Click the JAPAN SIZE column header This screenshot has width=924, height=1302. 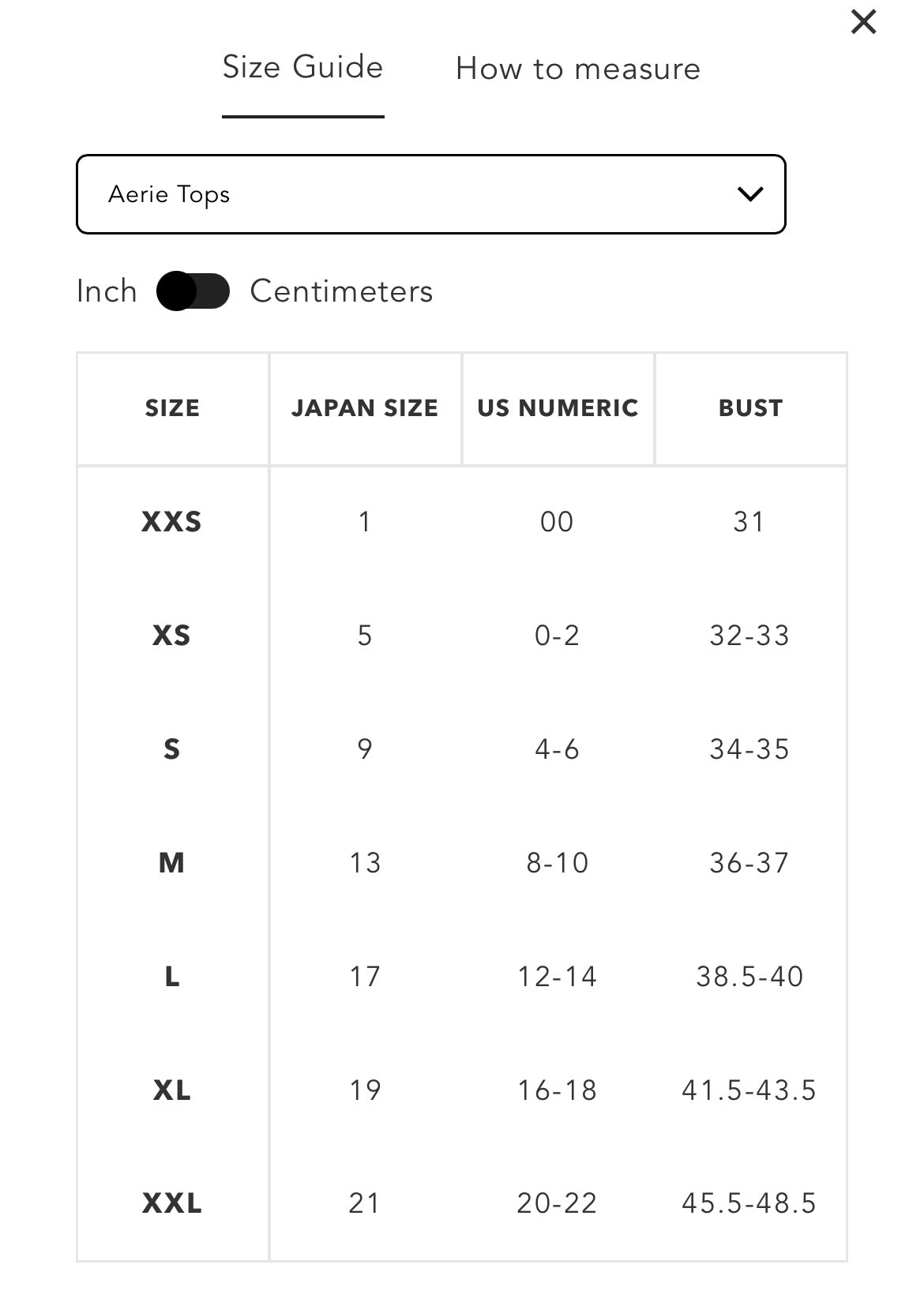(365, 408)
